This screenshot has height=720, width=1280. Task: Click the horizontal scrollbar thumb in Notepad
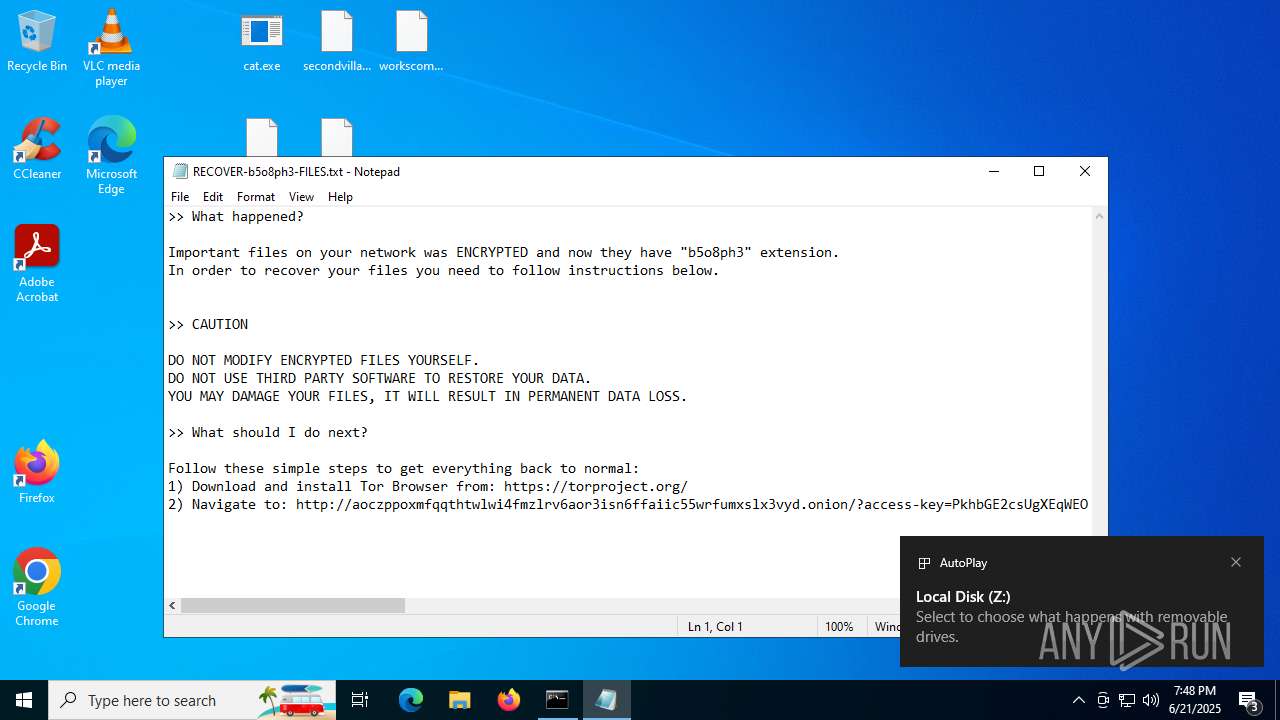[293, 605]
